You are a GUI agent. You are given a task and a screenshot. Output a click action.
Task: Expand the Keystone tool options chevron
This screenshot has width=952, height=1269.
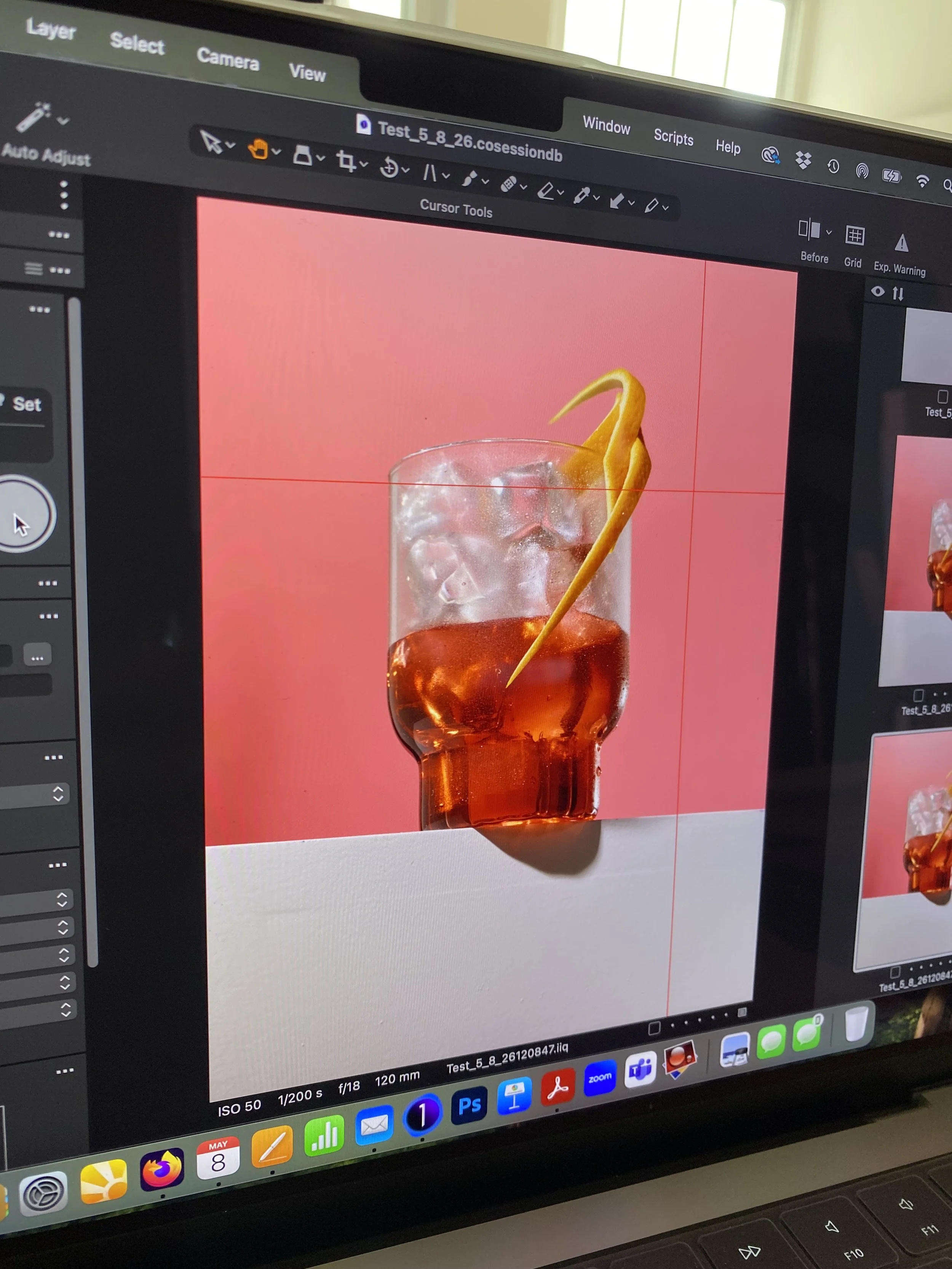click(x=445, y=176)
